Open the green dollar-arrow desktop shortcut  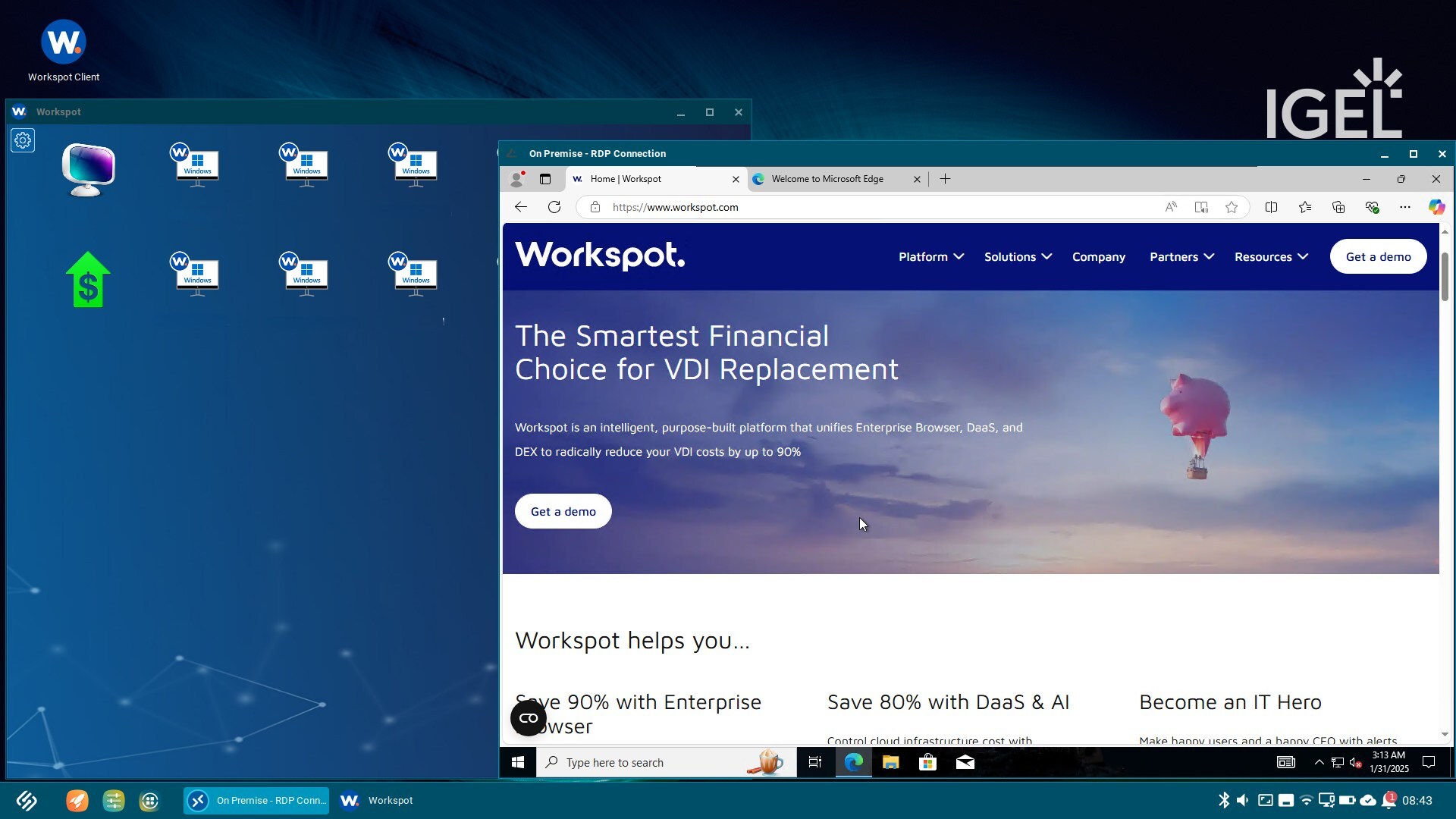87,279
